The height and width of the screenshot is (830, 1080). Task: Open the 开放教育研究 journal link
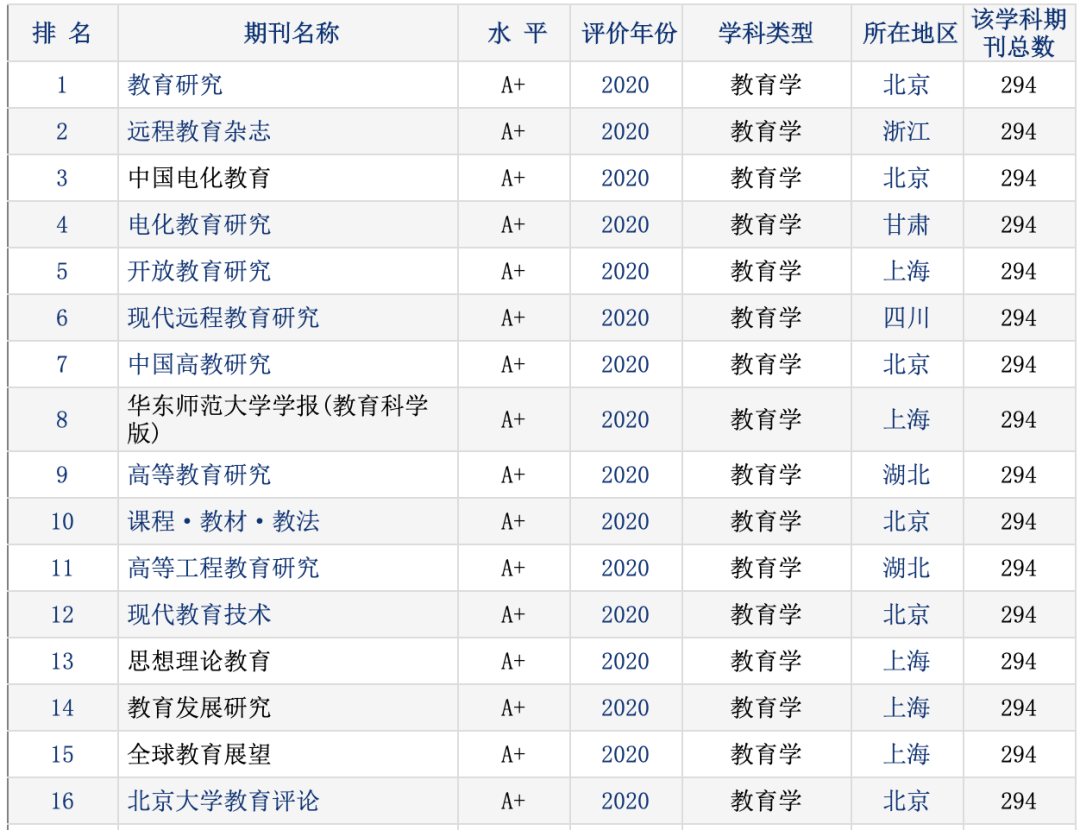pyautogui.click(x=199, y=271)
